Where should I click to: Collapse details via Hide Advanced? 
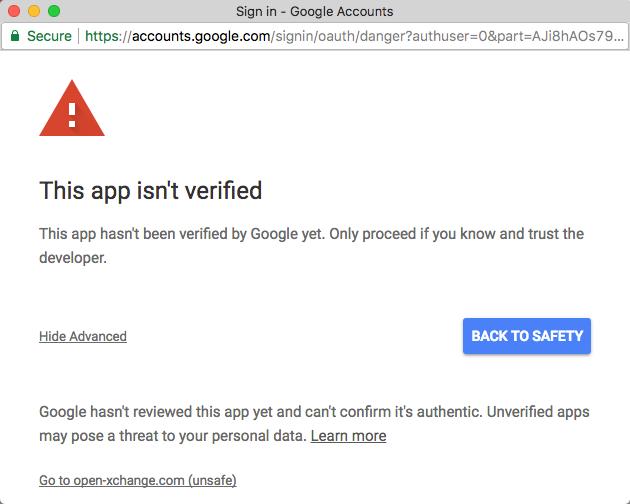[x=83, y=336]
